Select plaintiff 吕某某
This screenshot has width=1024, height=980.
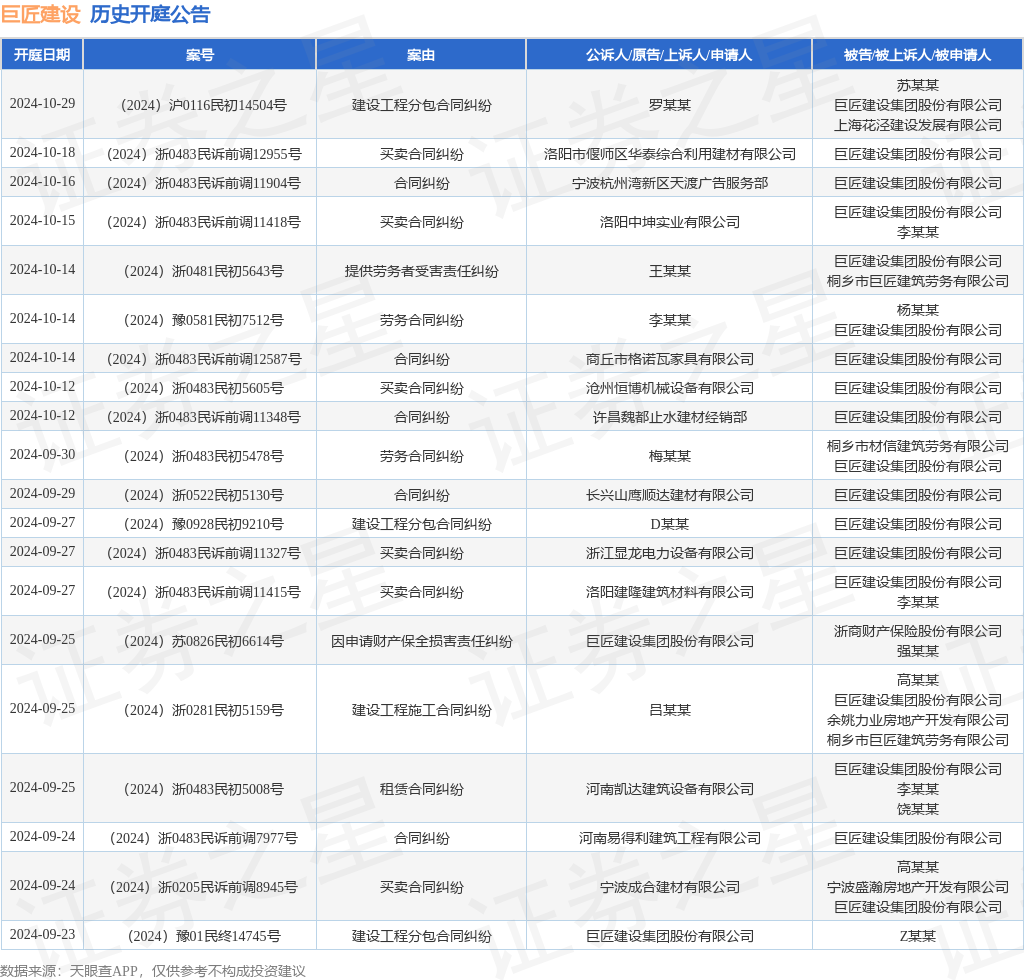[x=669, y=711]
